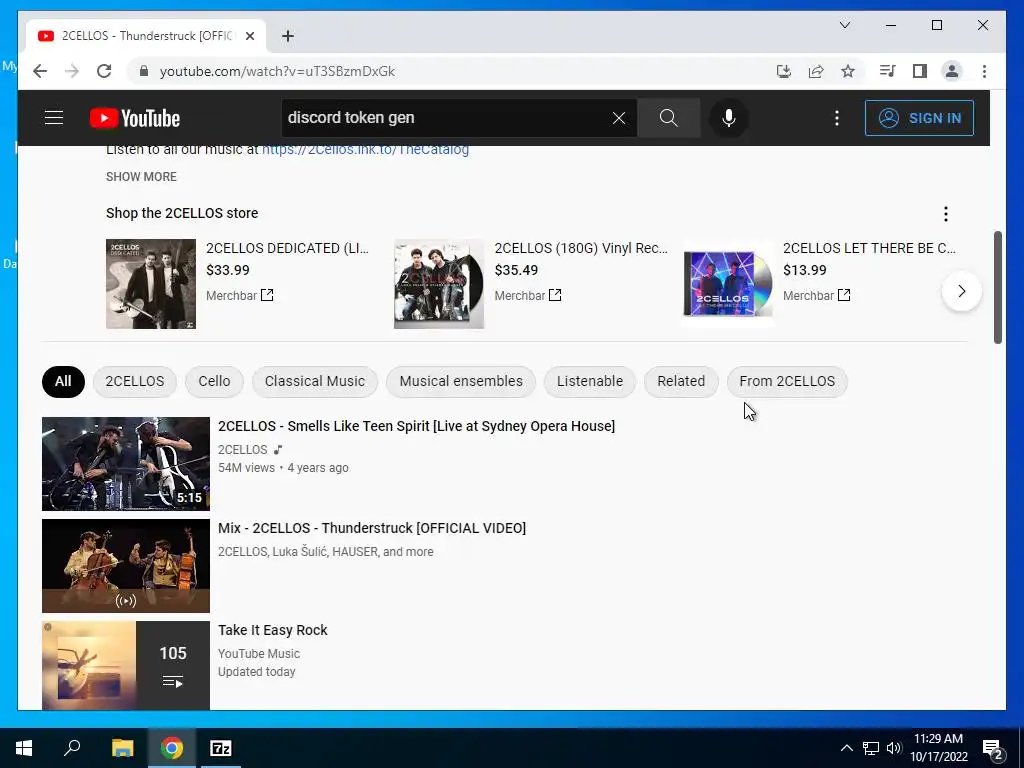Select the Musical ensembles chip
The height and width of the screenshot is (768, 1024).
click(461, 381)
